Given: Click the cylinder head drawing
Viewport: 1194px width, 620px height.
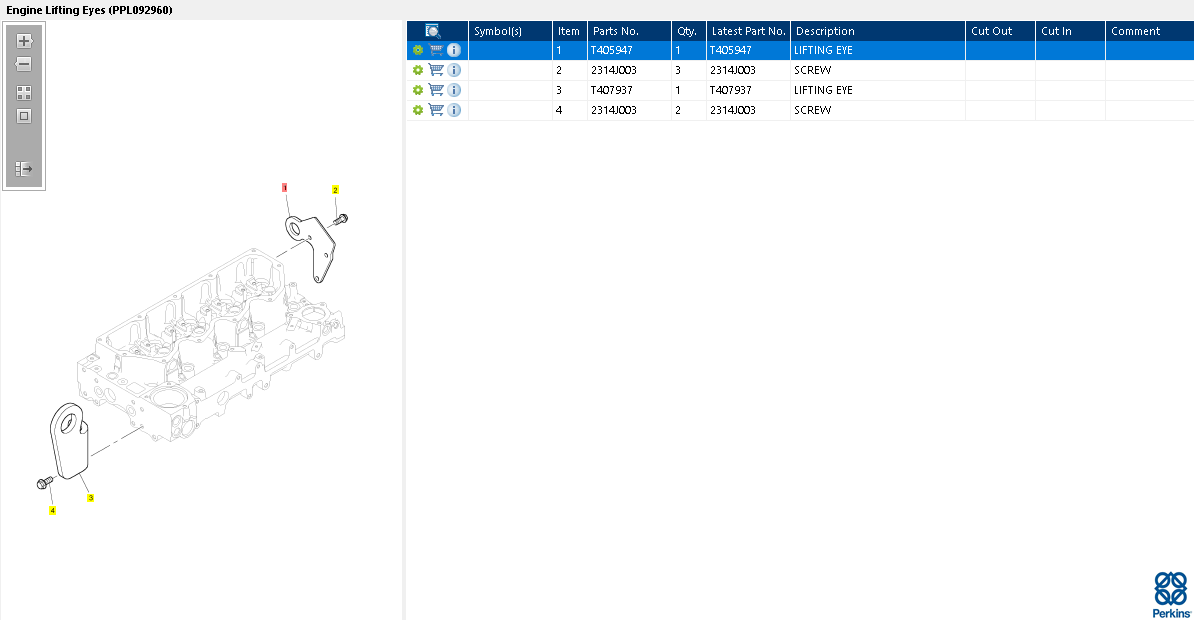Looking at the screenshot, I should click(x=211, y=344).
